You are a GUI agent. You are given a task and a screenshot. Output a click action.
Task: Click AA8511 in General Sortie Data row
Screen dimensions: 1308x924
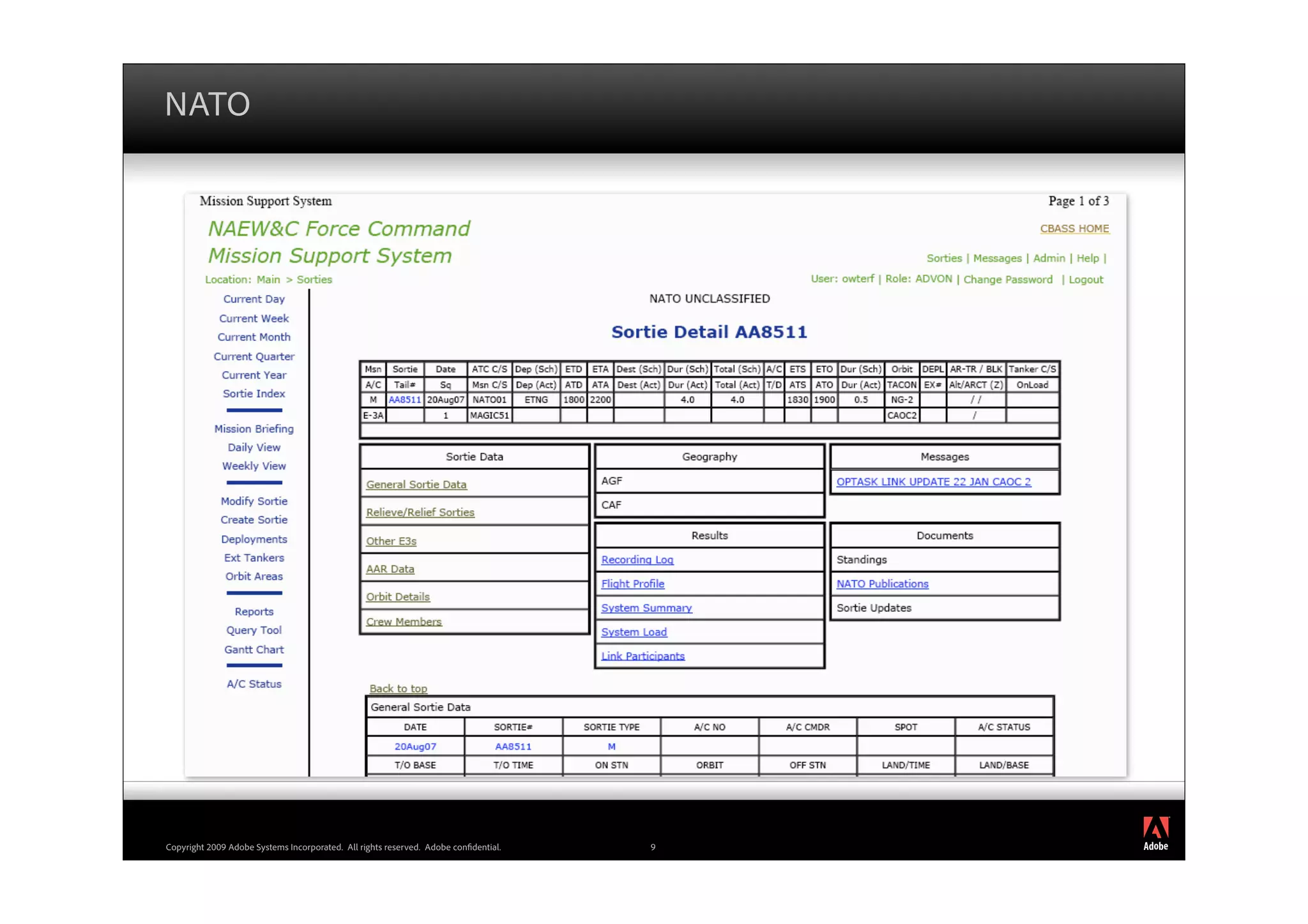(513, 746)
